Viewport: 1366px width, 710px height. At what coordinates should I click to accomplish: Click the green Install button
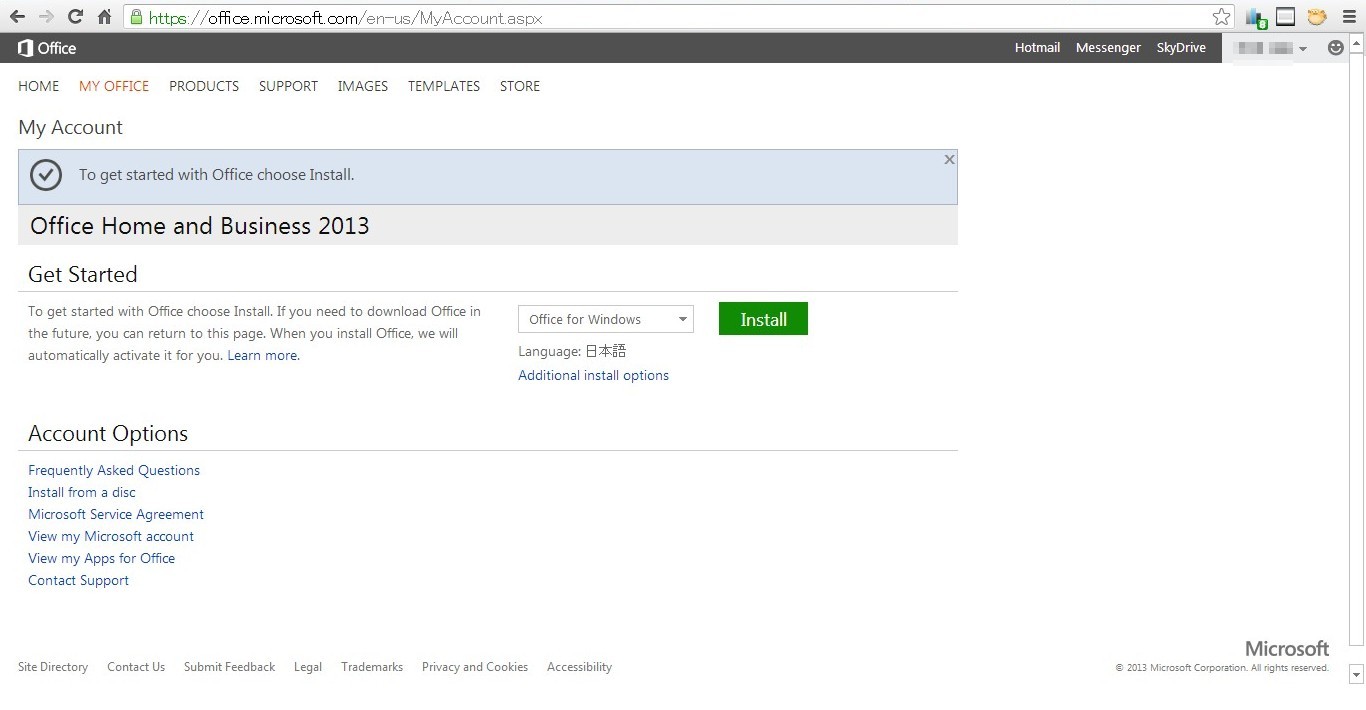(x=763, y=319)
